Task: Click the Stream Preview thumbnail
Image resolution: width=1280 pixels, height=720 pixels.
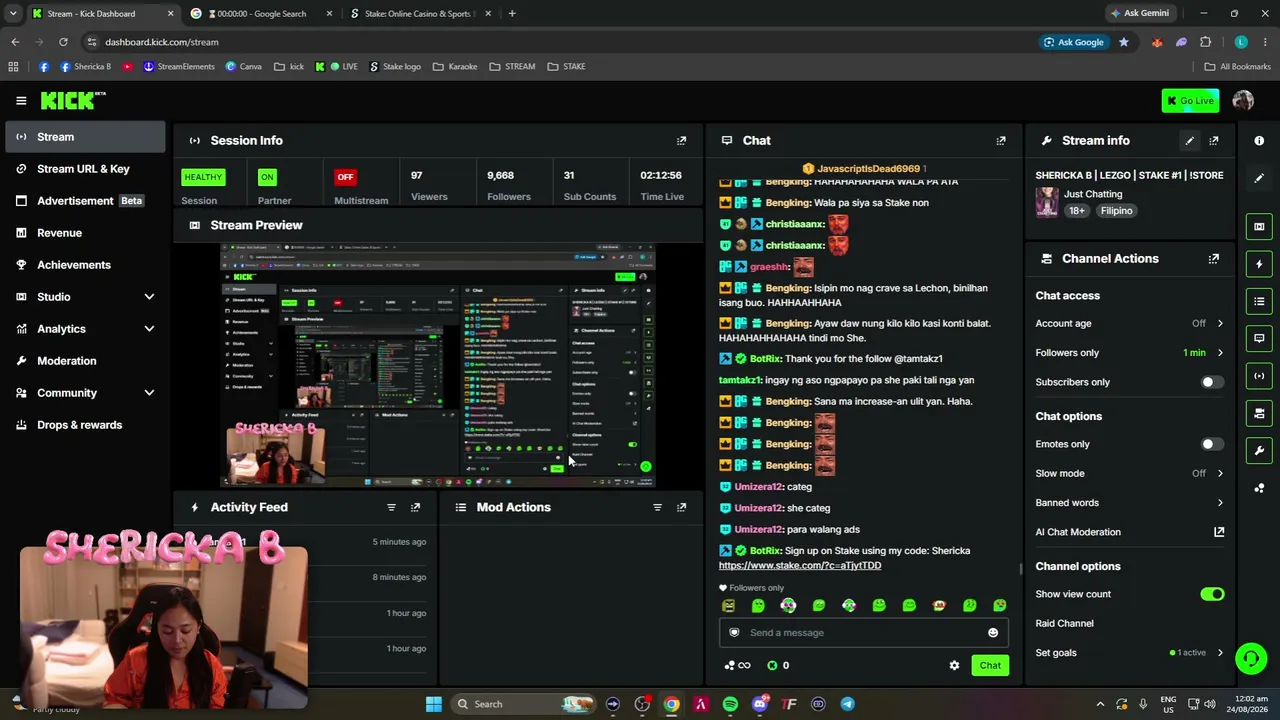Action: [x=438, y=365]
